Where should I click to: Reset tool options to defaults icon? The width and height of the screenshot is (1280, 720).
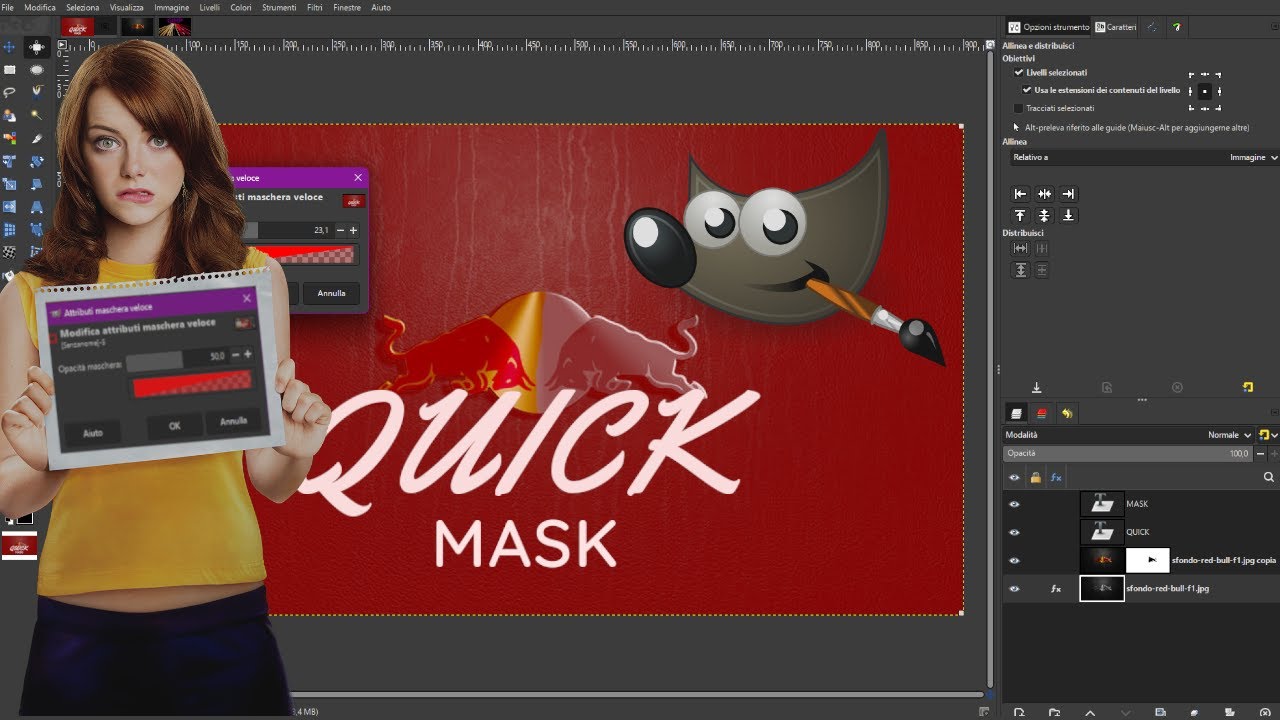pos(1247,387)
